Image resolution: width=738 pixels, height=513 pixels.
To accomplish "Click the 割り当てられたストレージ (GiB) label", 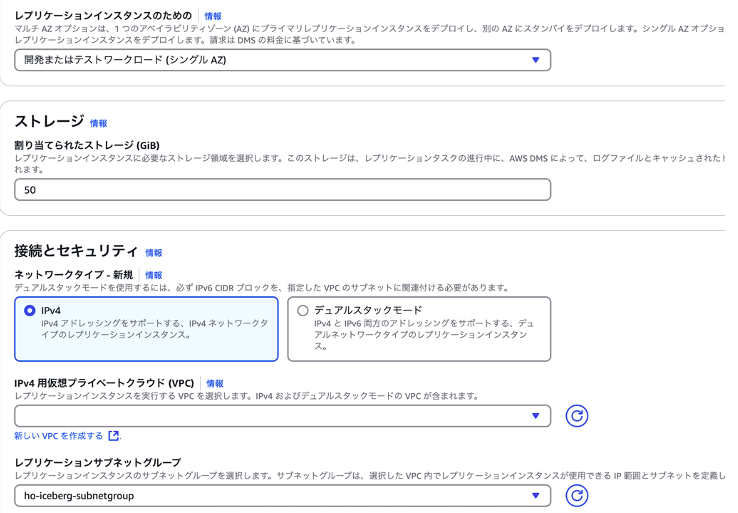I will coord(87,145).
